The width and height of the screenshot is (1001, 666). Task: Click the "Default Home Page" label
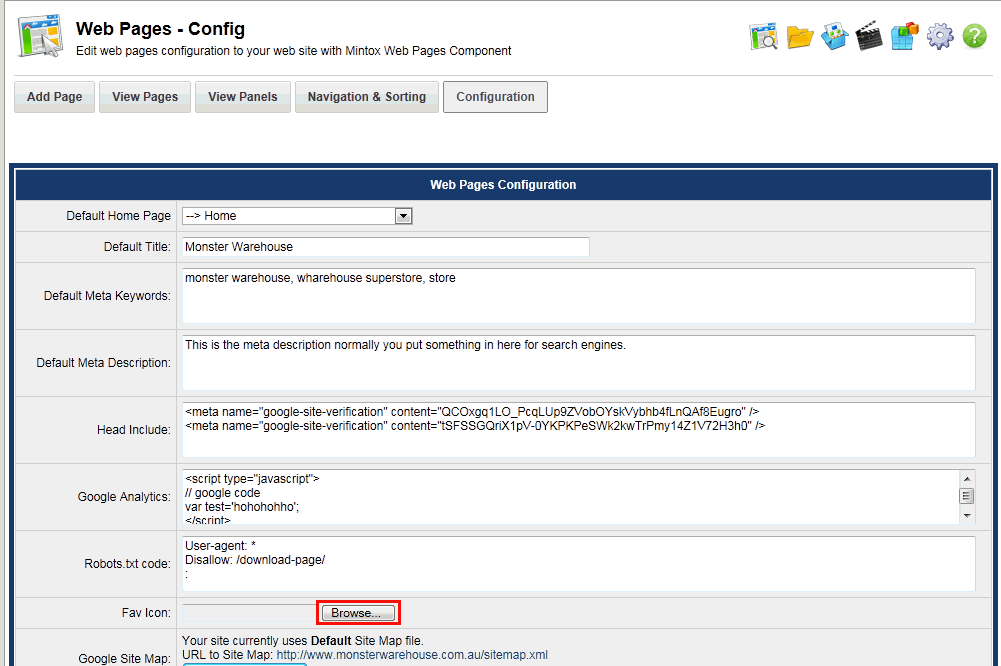[119, 216]
